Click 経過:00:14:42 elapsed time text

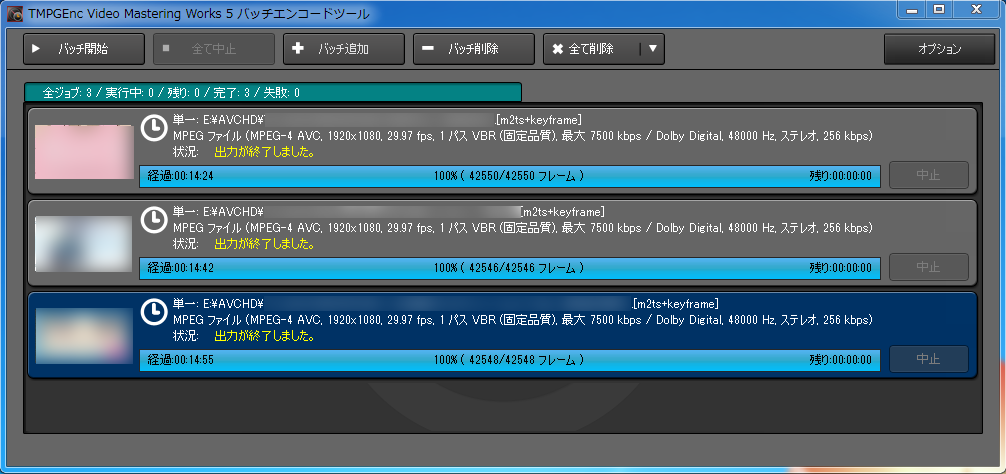pos(180,268)
